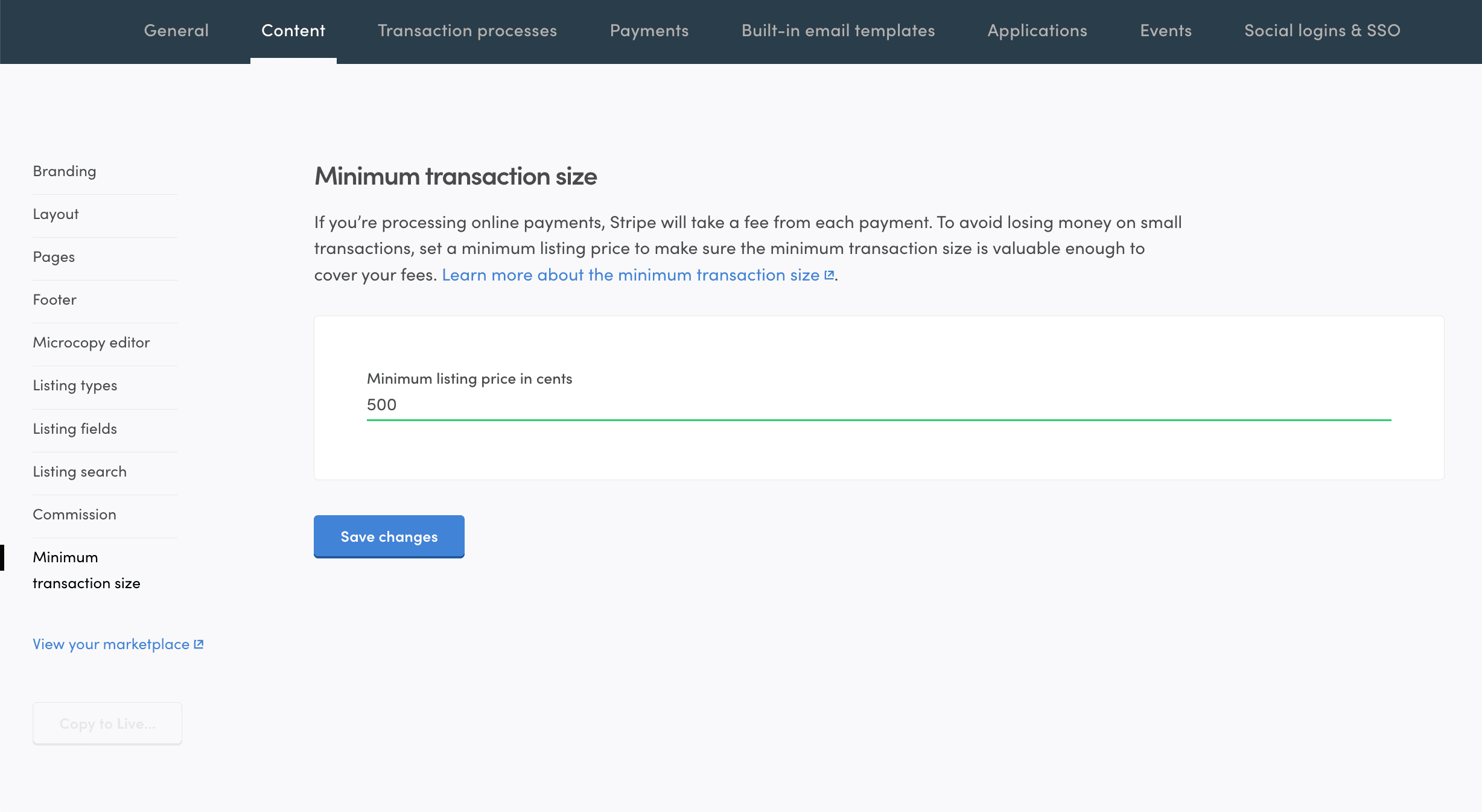1482x812 pixels.
Task: Click the external link icon after learn more
Action: 829,275
